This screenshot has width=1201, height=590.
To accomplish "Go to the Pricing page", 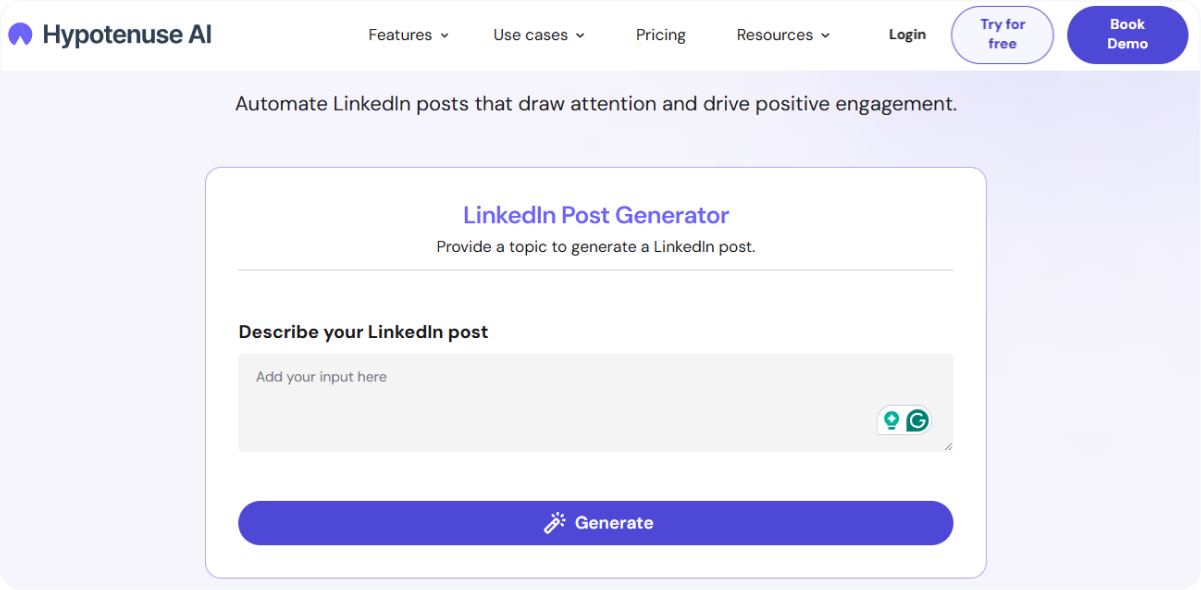I will pos(661,35).
